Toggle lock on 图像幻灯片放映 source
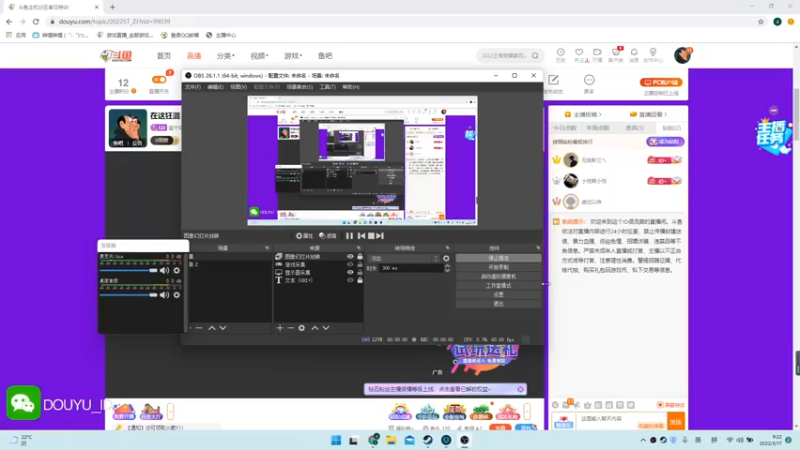The image size is (800, 450). point(360,257)
